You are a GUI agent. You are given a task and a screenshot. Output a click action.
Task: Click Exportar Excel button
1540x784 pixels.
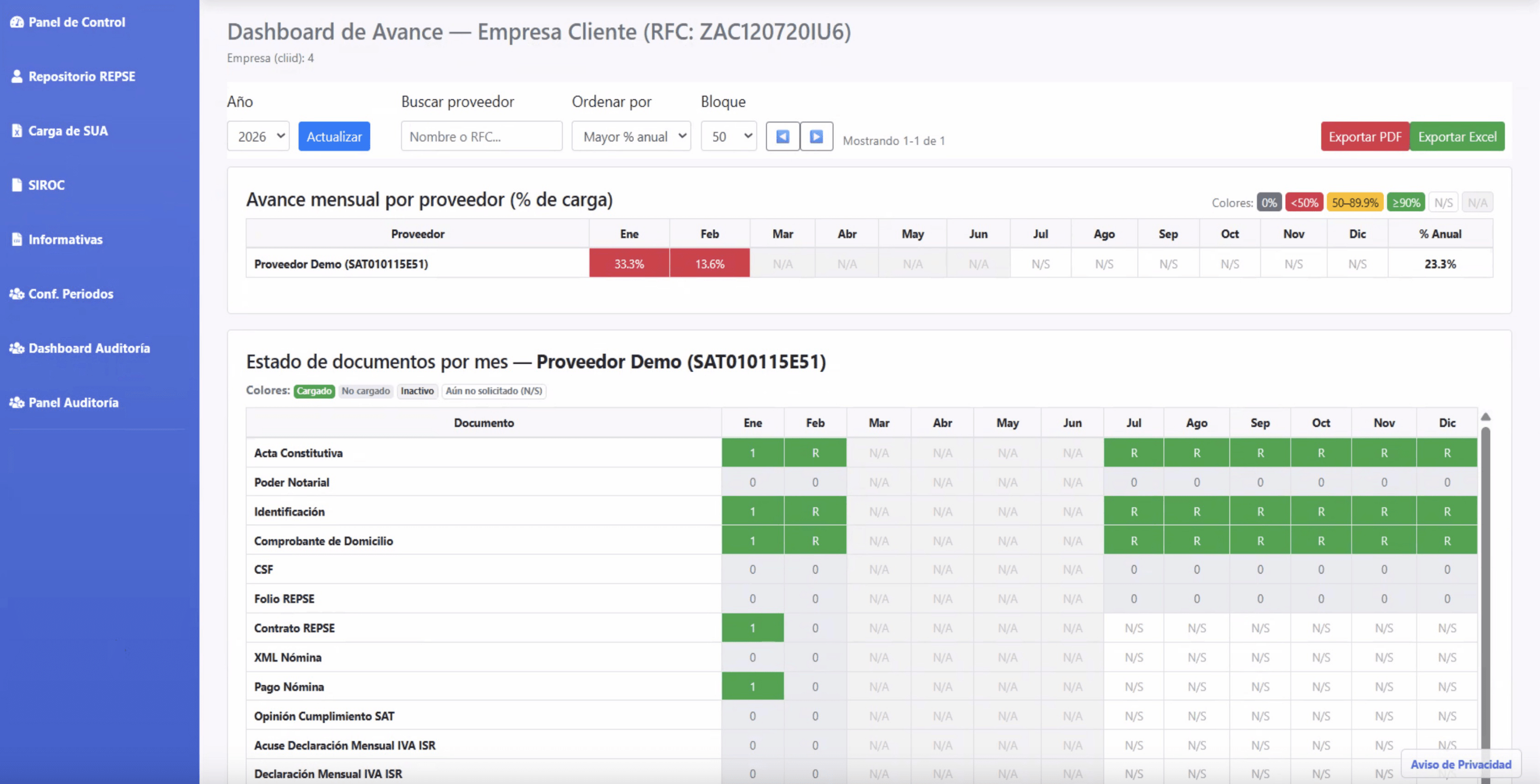click(x=1457, y=137)
